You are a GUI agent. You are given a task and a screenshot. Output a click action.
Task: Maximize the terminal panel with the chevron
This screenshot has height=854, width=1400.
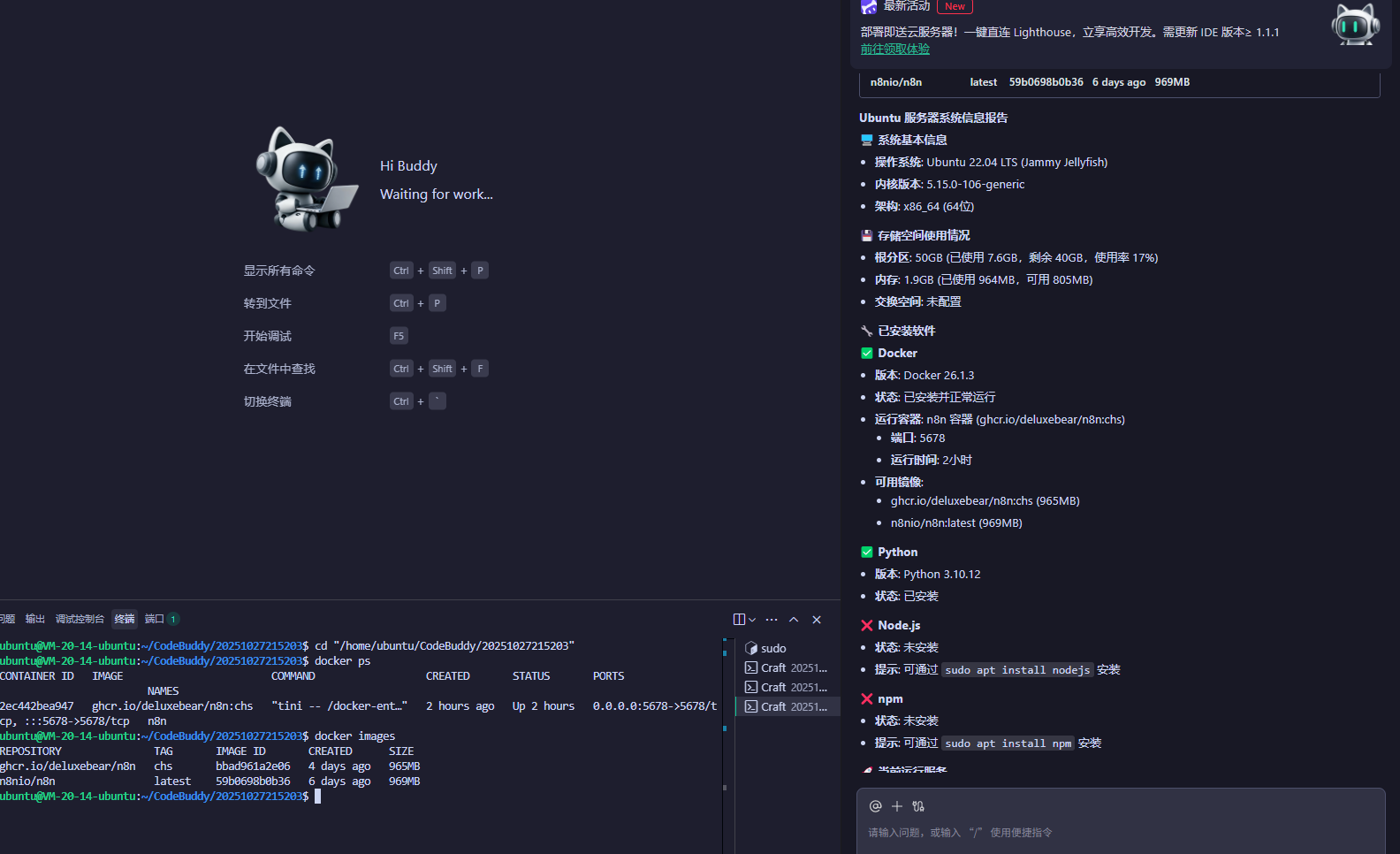click(794, 620)
